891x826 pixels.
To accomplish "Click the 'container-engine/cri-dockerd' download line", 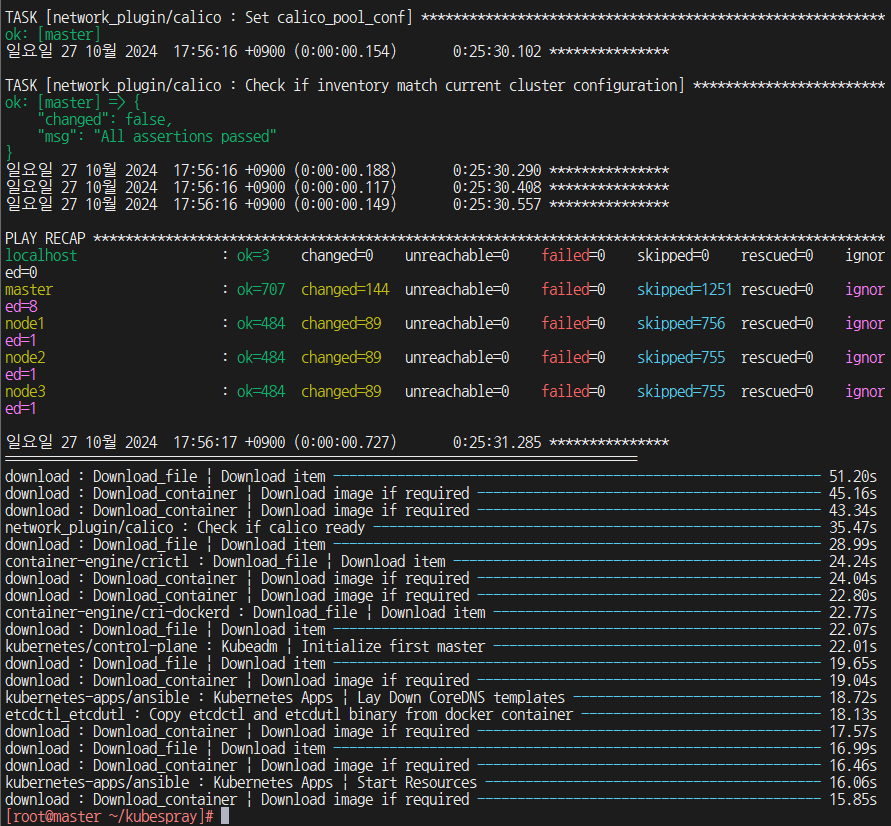I will (245, 613).
